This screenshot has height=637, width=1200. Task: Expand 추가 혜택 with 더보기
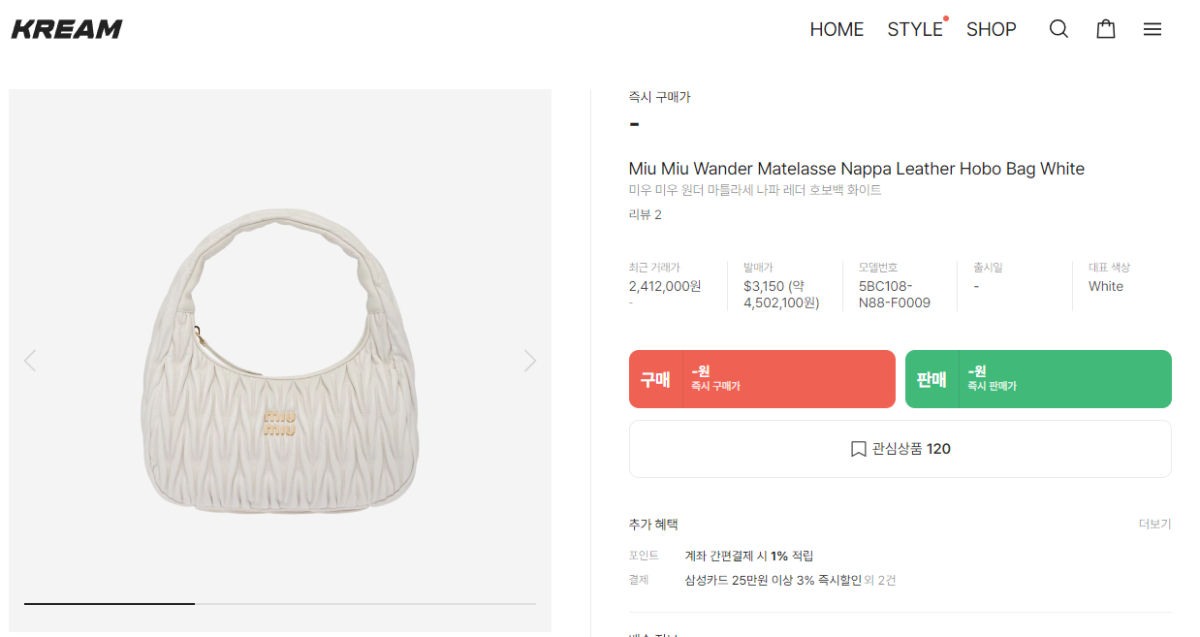(x=1154, y=524)
